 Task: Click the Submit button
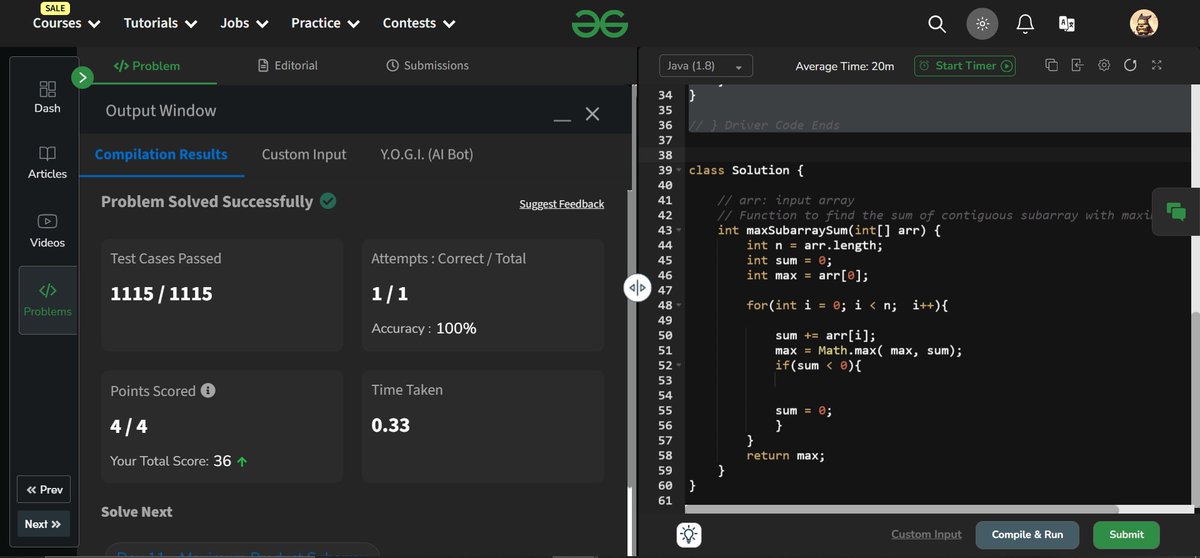point(1126,535)
